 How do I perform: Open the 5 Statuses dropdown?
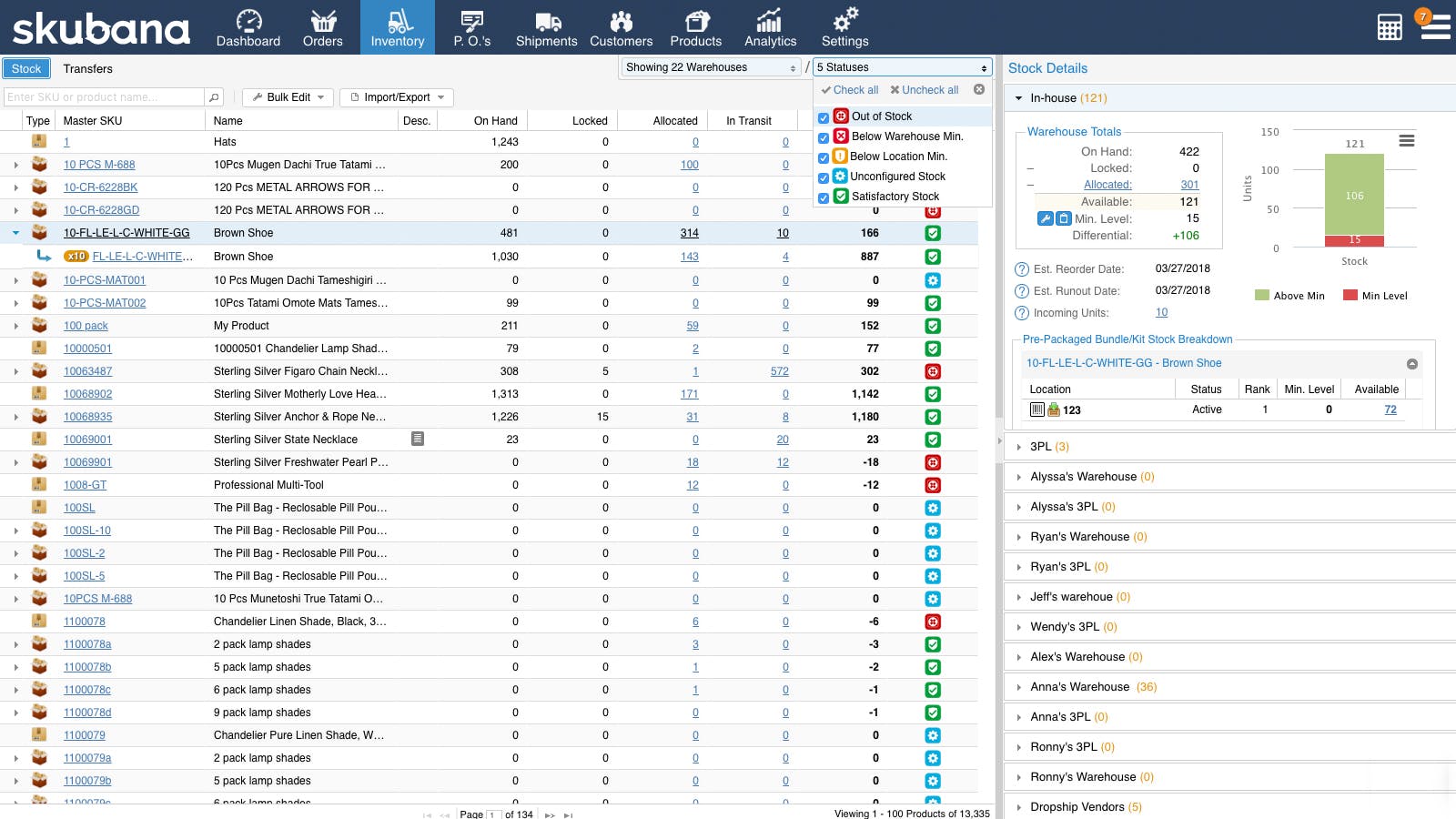coord(902,67)
